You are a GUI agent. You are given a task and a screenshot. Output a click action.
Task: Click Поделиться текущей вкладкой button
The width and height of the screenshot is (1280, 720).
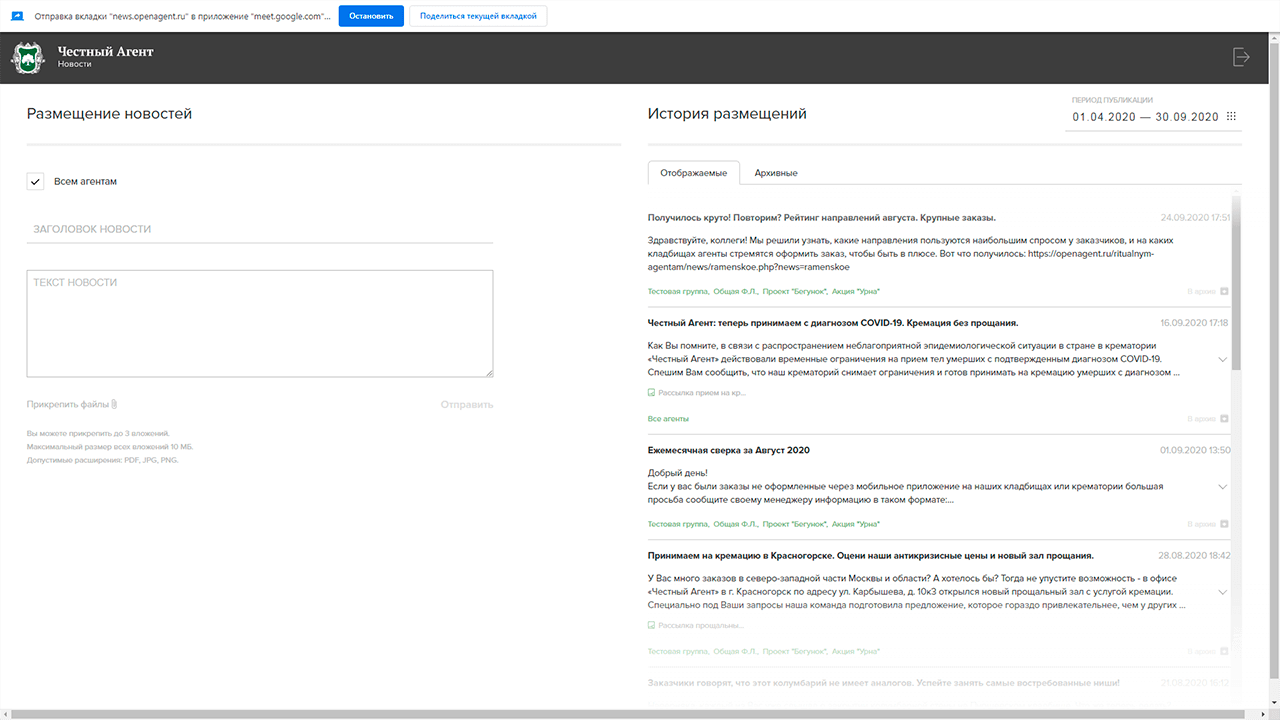pyautogui.click(x=478, y=17)
